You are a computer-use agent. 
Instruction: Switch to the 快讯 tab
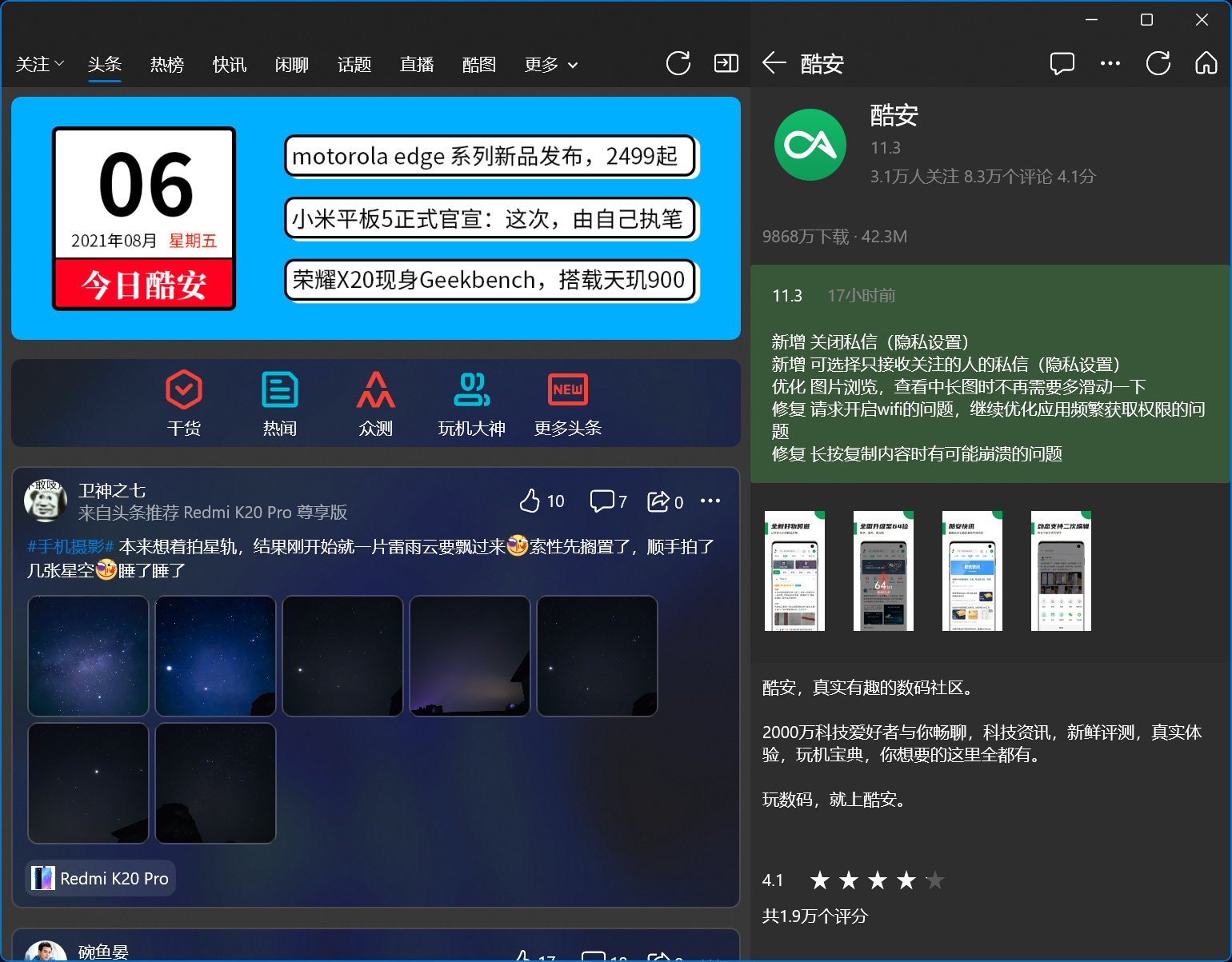(230, 64)
